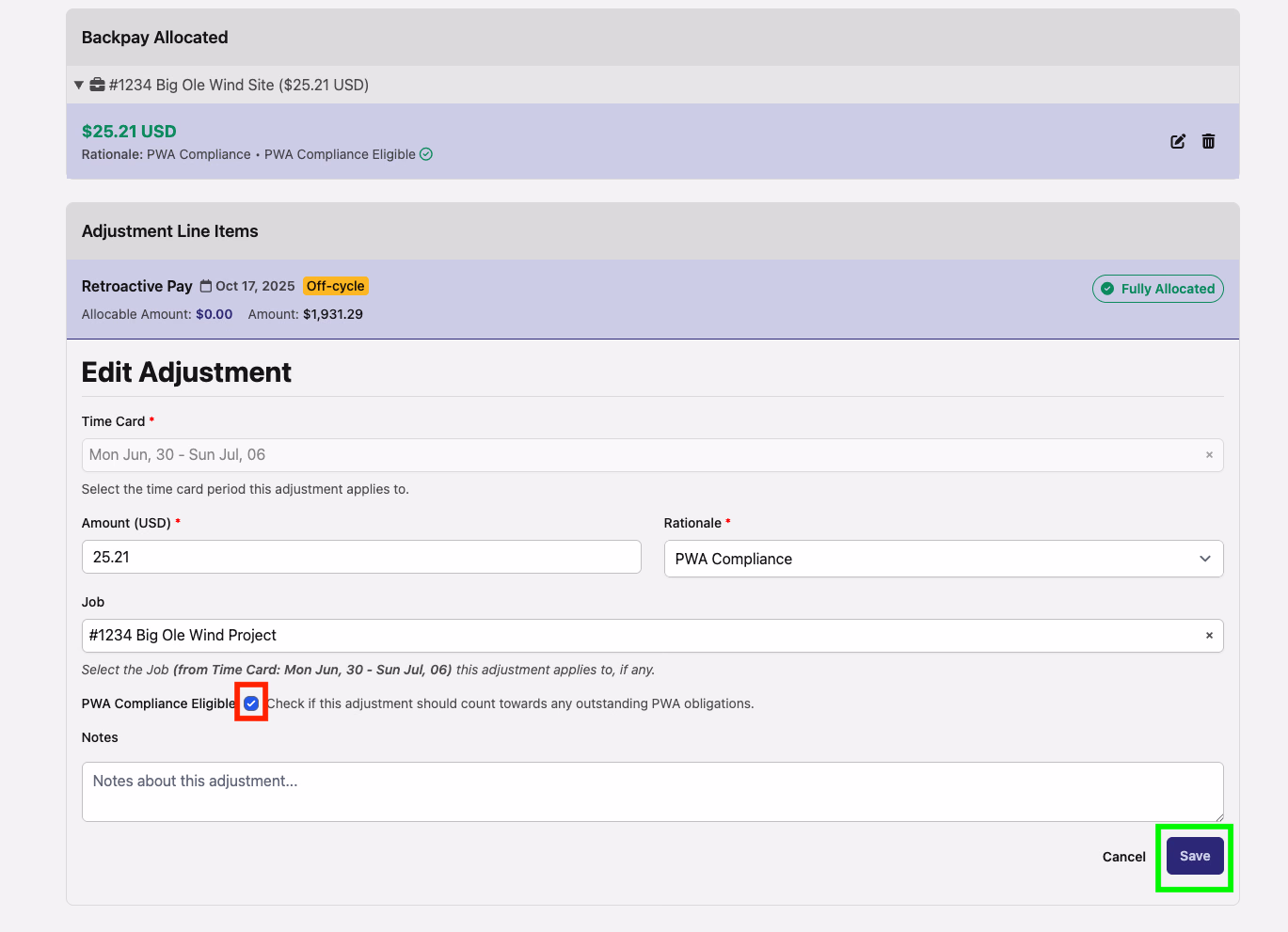Click the Retroactive Pay line item title
Viewport: 1288px width, 932px height.
click(137, 286)
